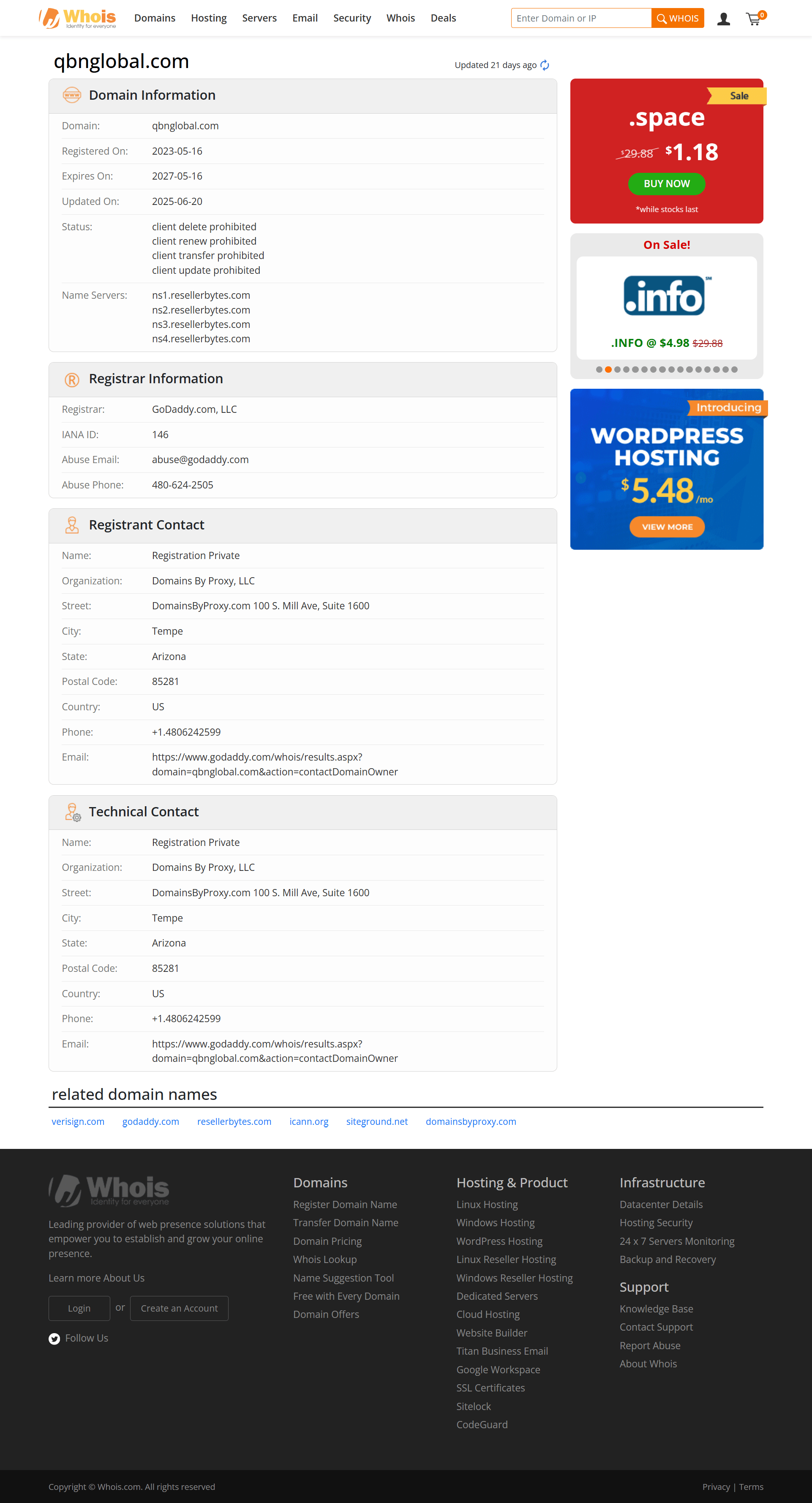Open Domain Offers footer link
812x1503 pixels.
(x=326, y=1314)
